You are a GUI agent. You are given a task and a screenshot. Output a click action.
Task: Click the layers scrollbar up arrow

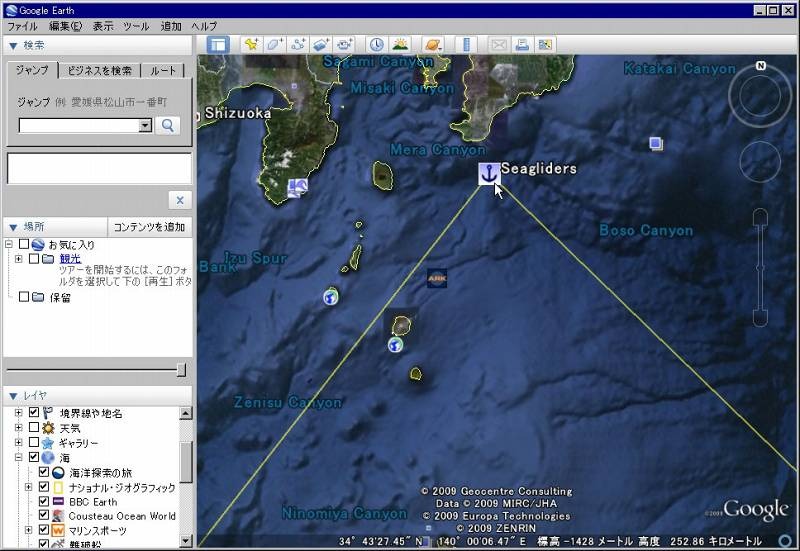pyautogui.click(x=186, y=413)
